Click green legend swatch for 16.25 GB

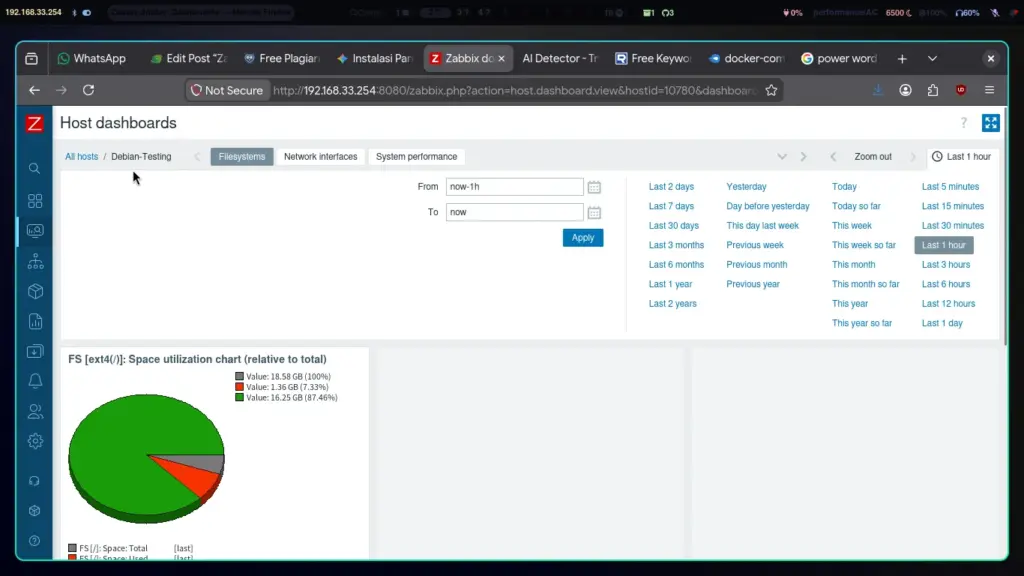tap(239, 397)
